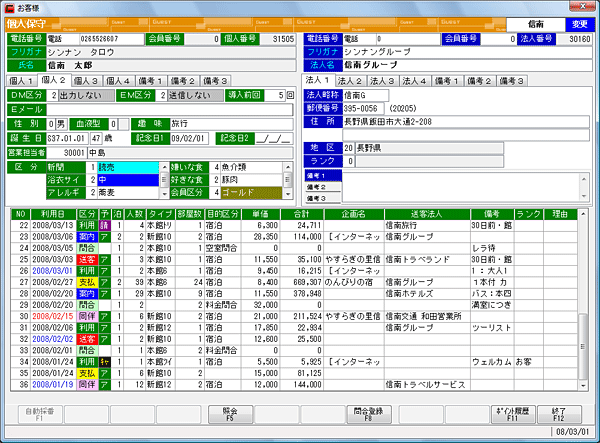Click the 利用日 column header
Screen dimensions: 600x443
point(53,214)
